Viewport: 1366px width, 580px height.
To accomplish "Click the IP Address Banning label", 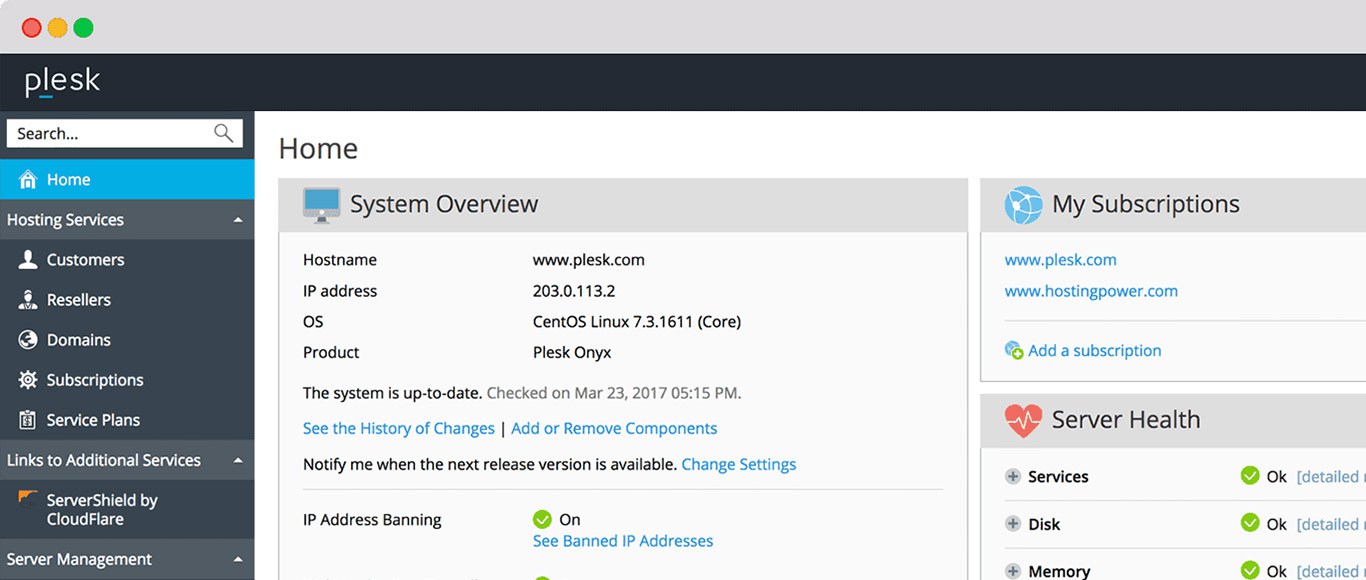I will click(372, 519).
